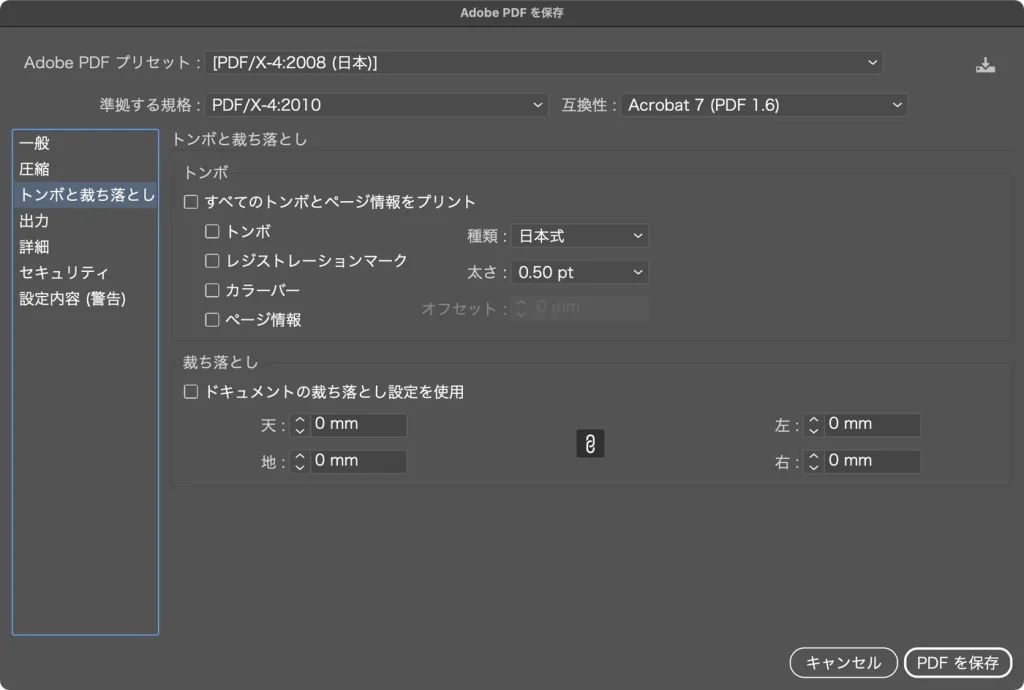Click the save preset download icon
The width and height of the screenshot is (1024, 690).
click(985, 65)
